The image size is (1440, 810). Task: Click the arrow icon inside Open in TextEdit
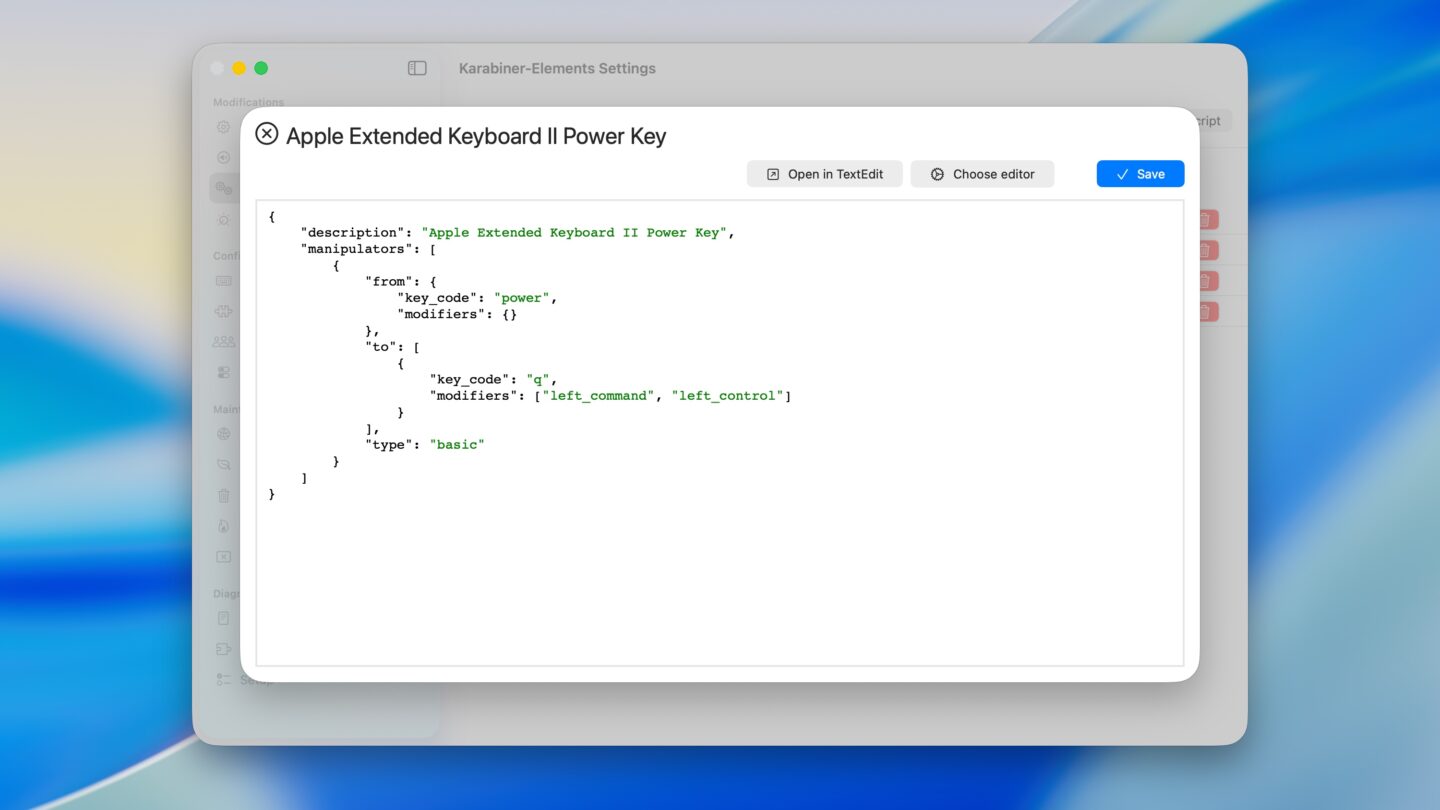pos(772,174)
